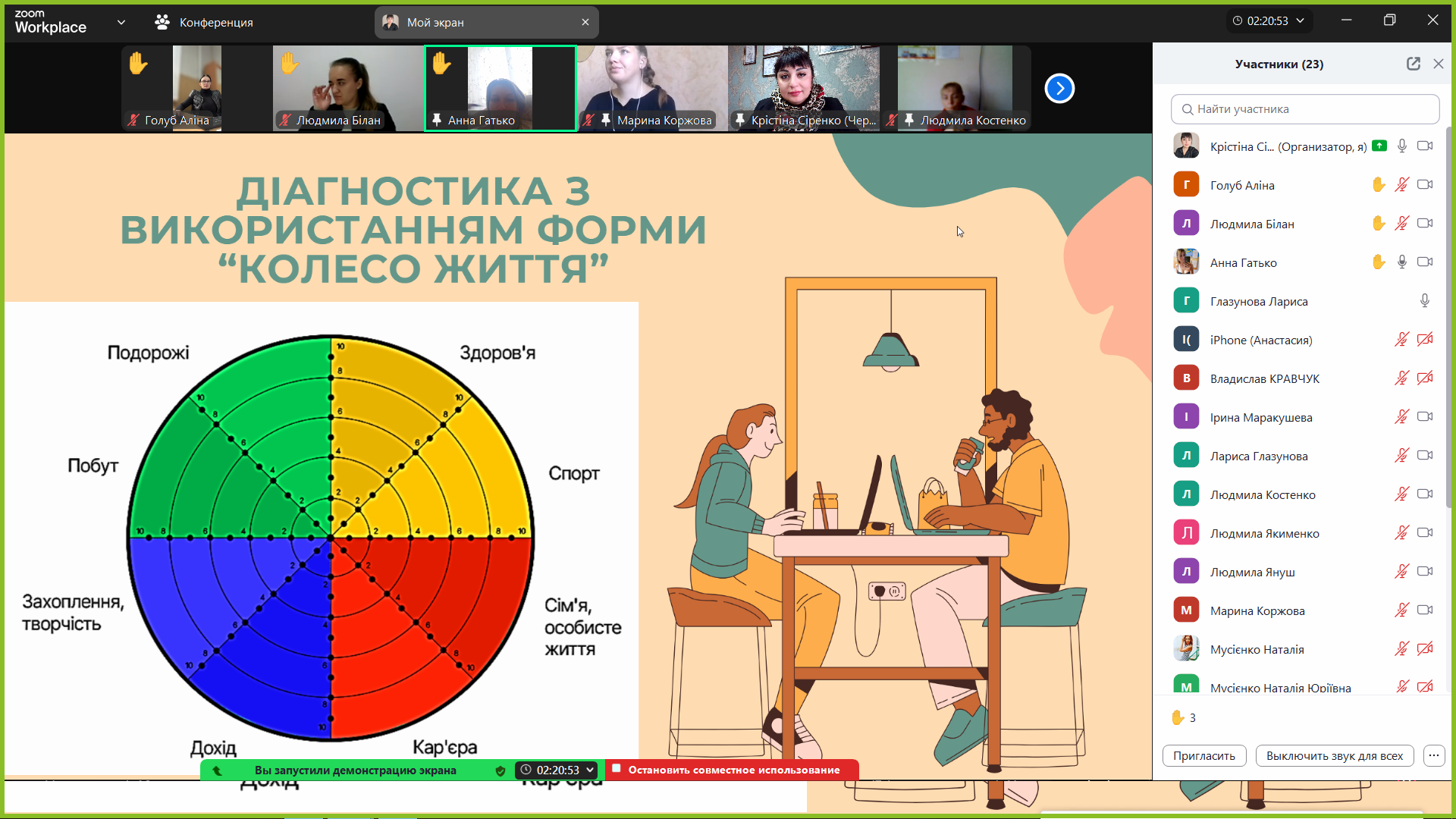
Task: Pop out the participants panel
Action: pos(1413,64)
